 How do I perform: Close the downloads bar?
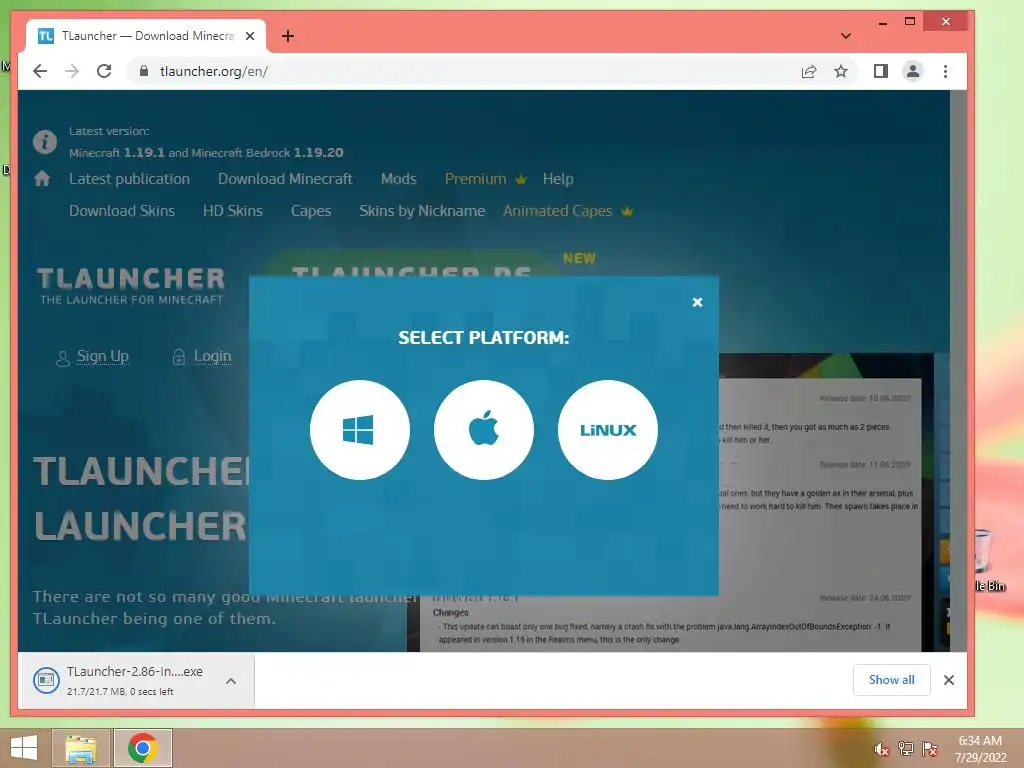point(949,680)
